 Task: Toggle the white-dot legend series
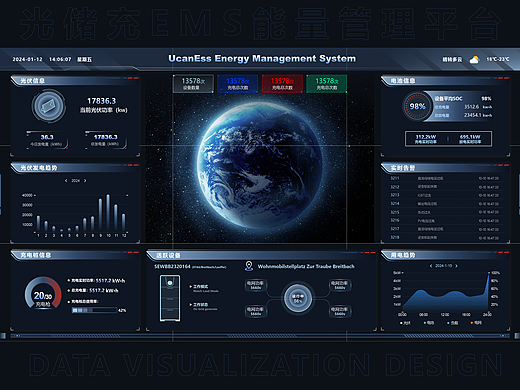pyautogui.click(x=405, y=323)
